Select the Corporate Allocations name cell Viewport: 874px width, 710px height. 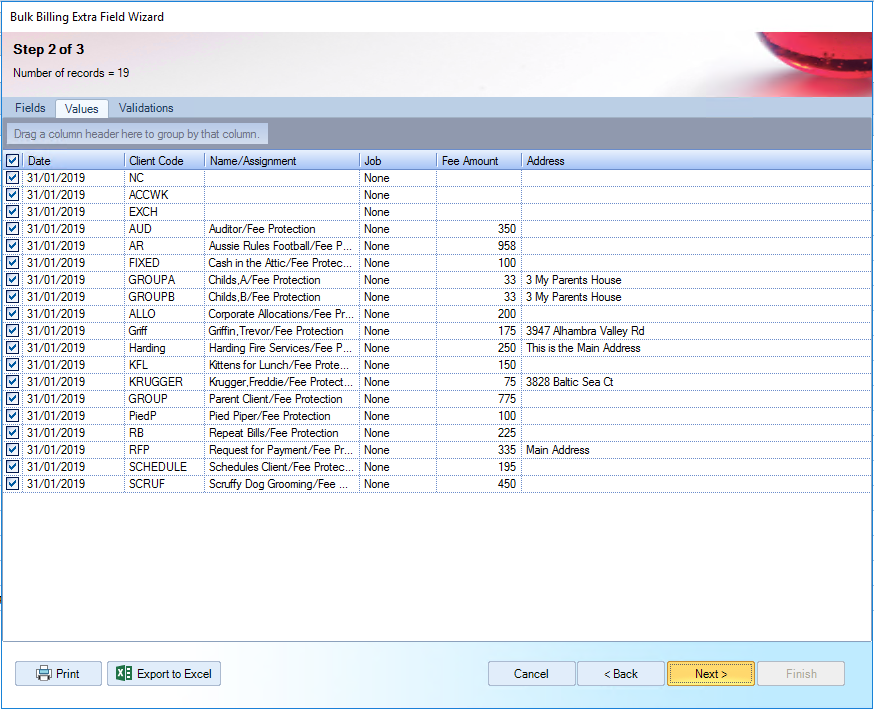282,314
